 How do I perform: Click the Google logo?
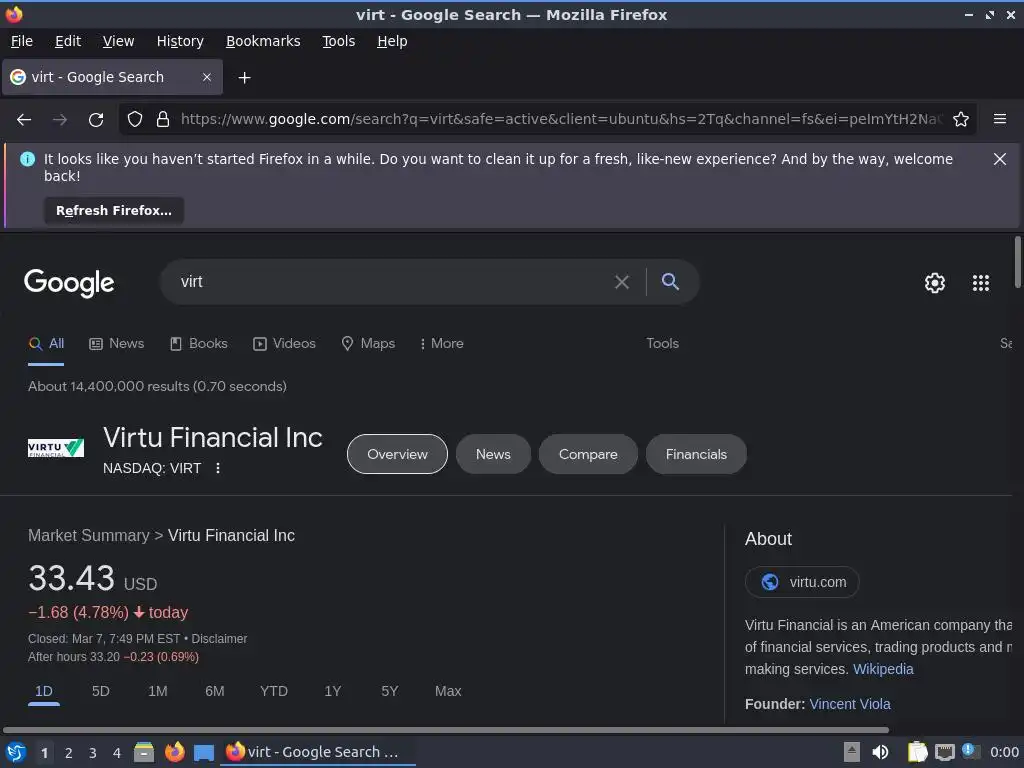pos(69,283)
